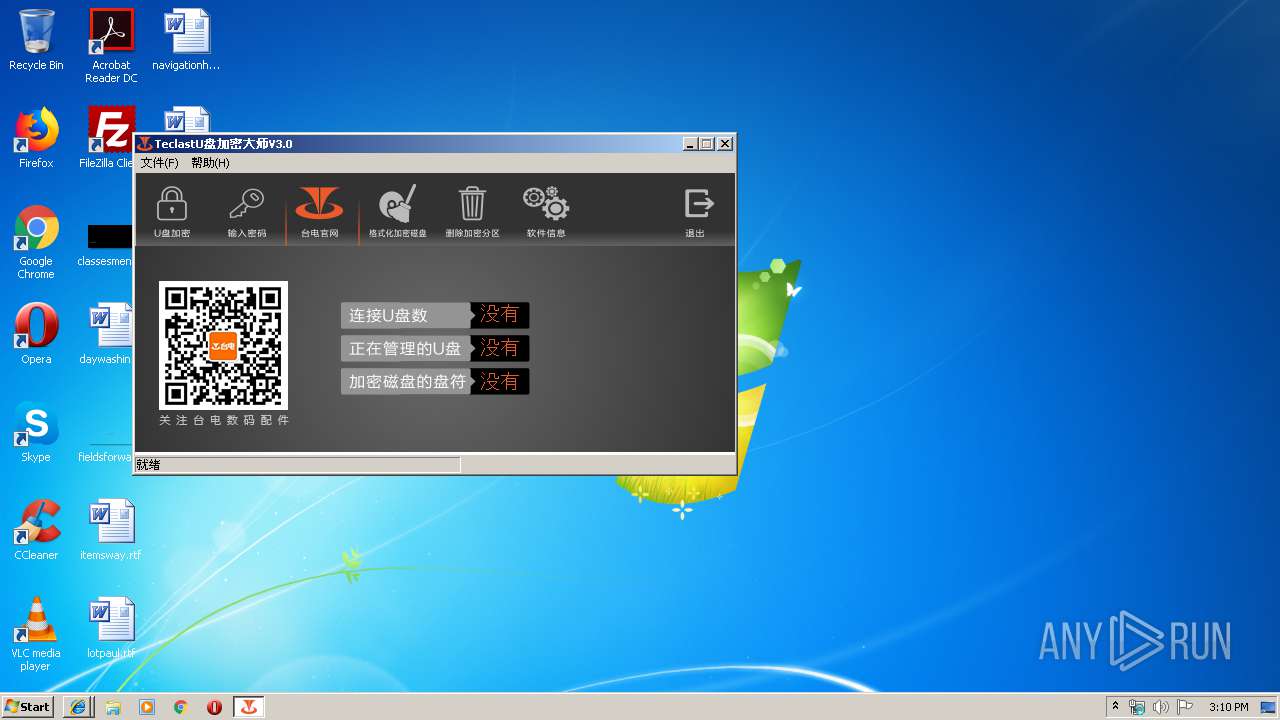Click the 正在管理的U盘 status label
Viewport: 1280px width, 720px height.
click(x=405, y=348)
